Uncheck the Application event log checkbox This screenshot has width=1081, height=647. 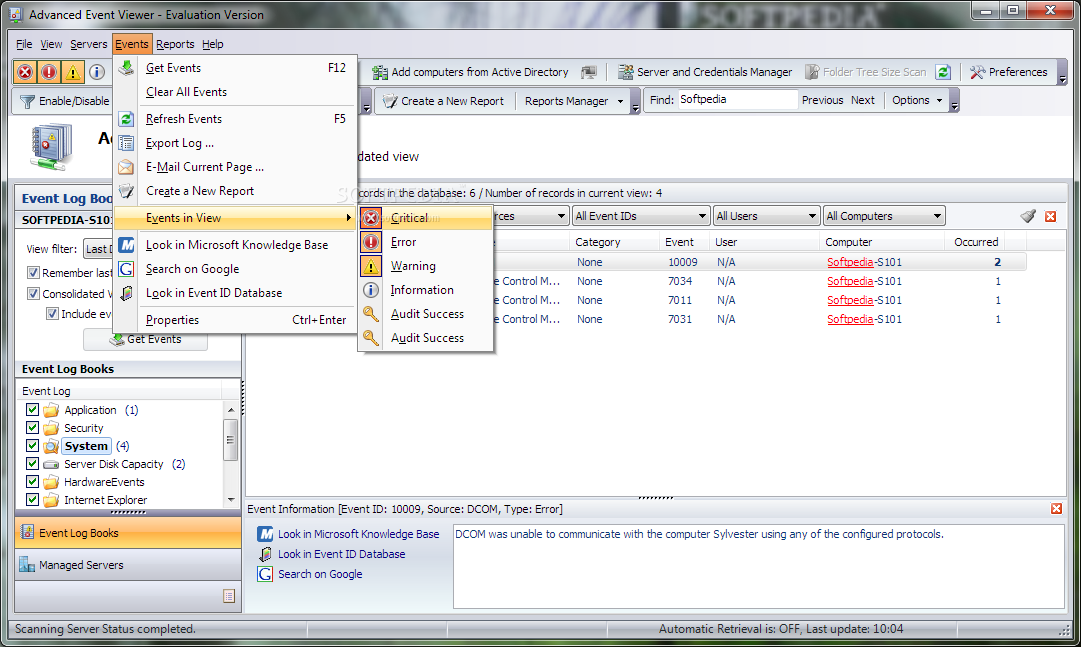[x=32, y=409]
